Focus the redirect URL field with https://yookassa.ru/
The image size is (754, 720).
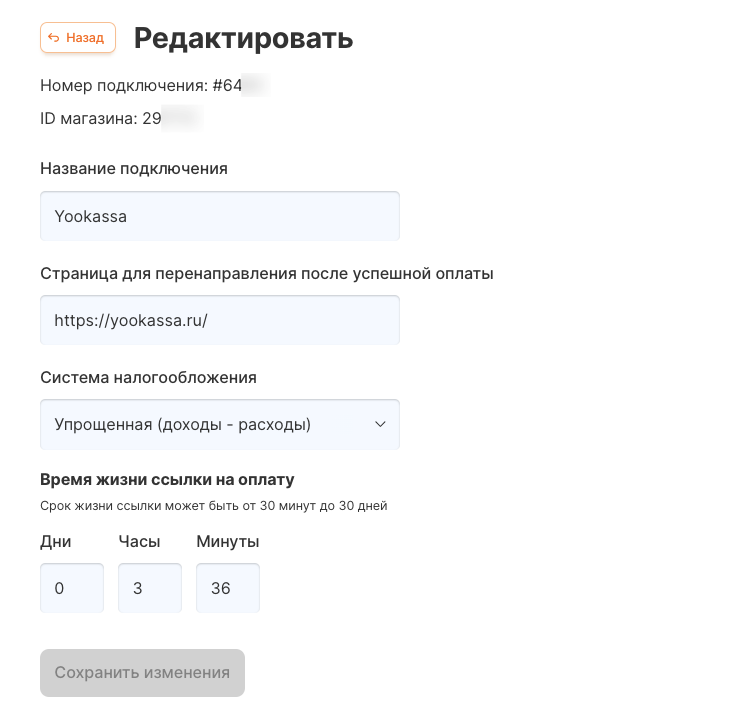220,320
